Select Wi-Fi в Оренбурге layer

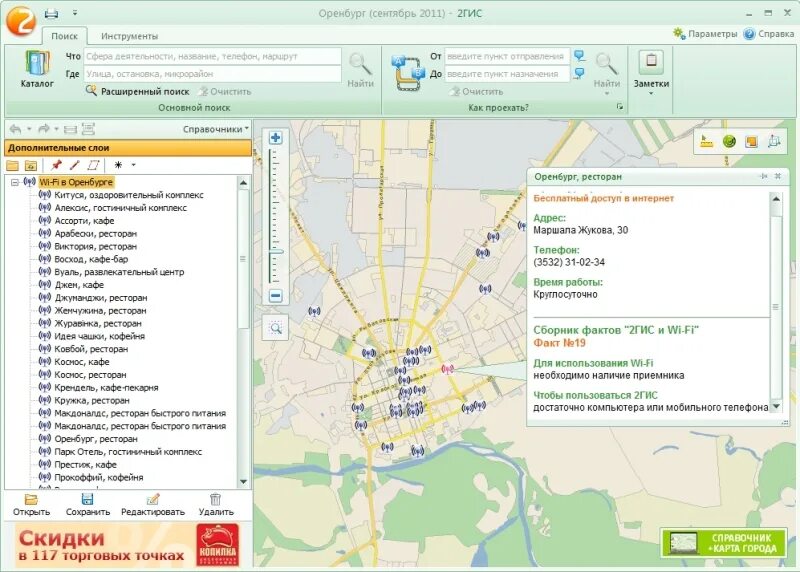[76, 182]
